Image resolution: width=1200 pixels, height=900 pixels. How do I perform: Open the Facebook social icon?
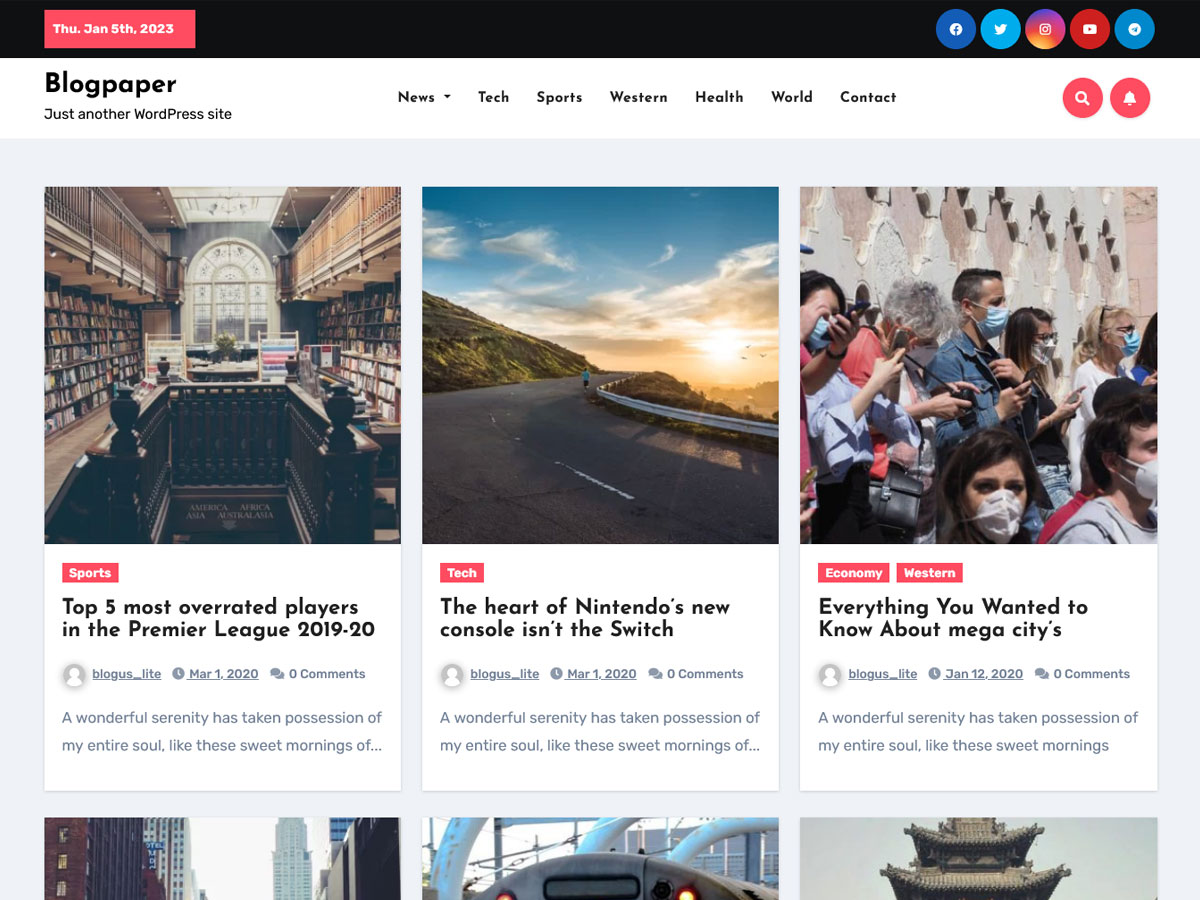955,29
